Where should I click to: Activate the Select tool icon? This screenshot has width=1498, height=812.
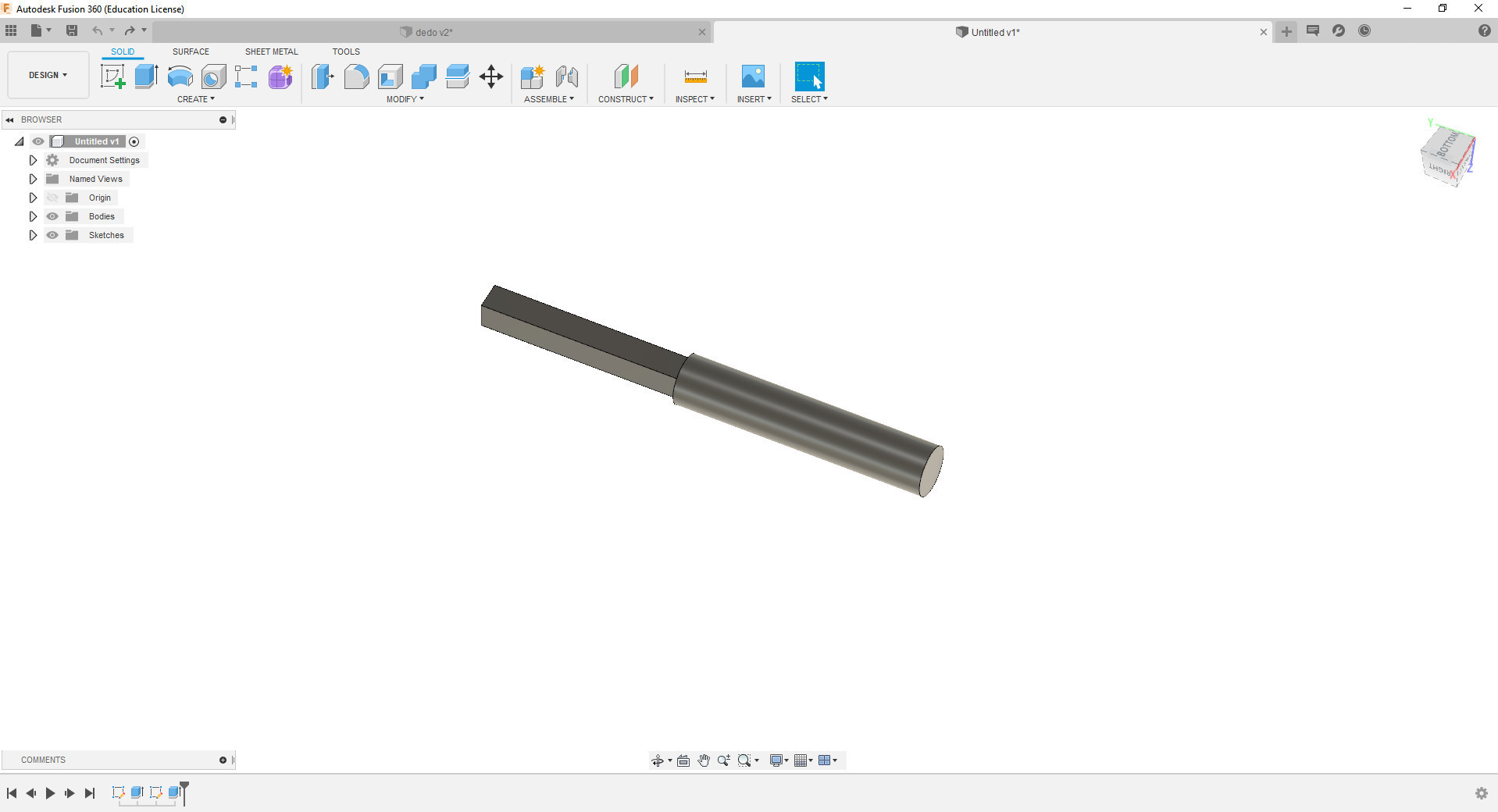(x=809, y=77)
